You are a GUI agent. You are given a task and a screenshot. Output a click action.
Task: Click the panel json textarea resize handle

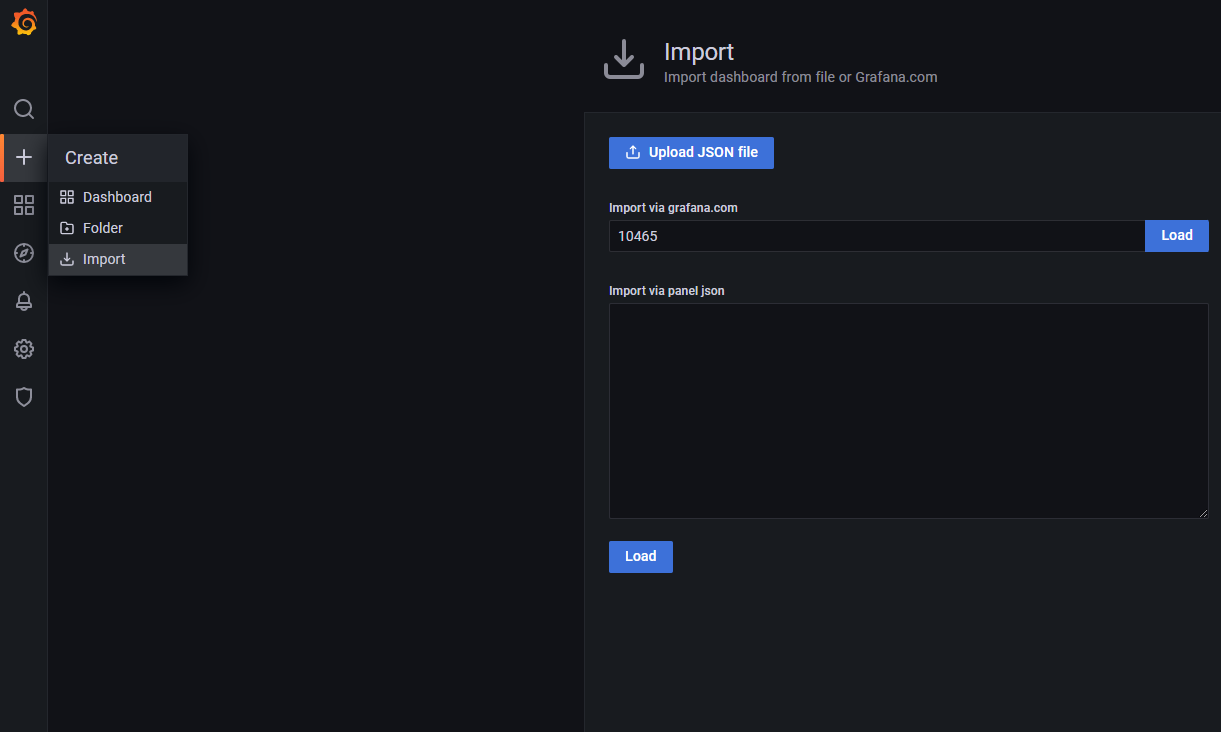point(1203,513)
